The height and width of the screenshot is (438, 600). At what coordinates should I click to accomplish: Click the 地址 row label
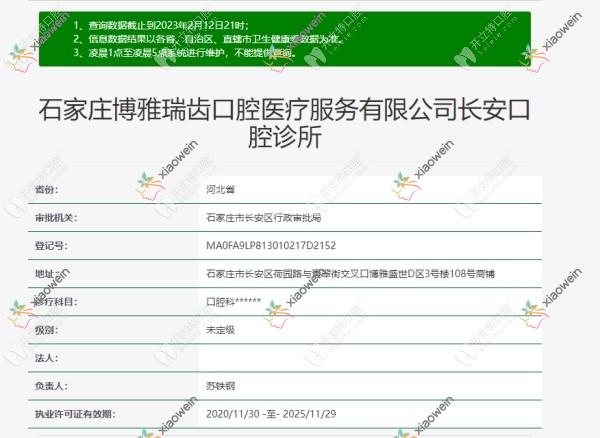click(46, 272)
